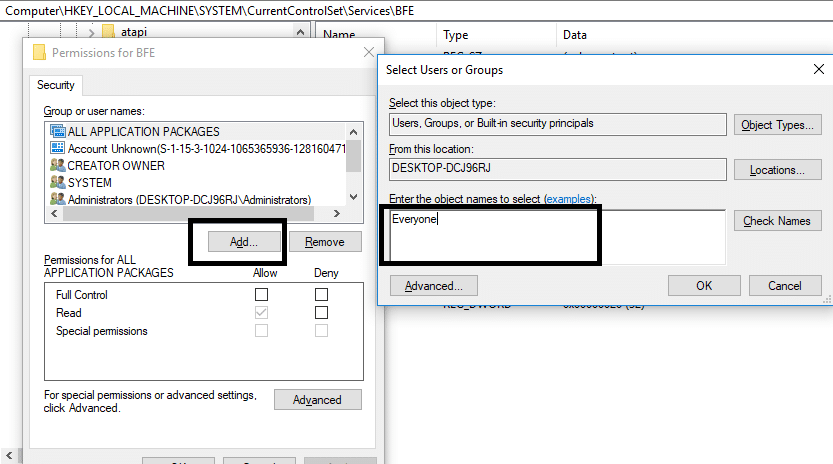Click the Account Unknown entry icon
The height and width of the screenshot is (464, 833).
[57, 148]
